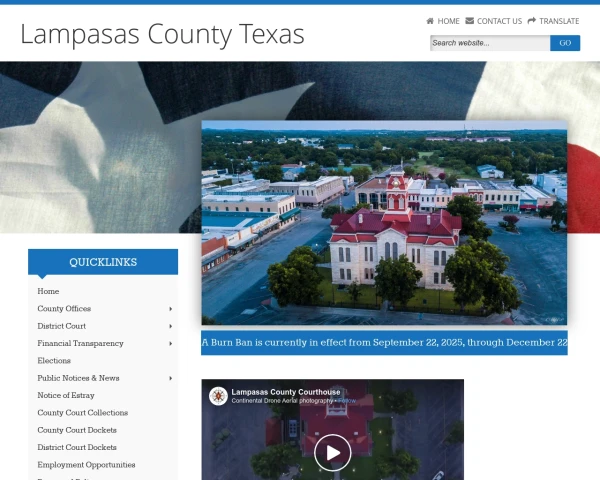Expand the District Court submenu arrow
The image size is (600, 480).
[171, 327]
